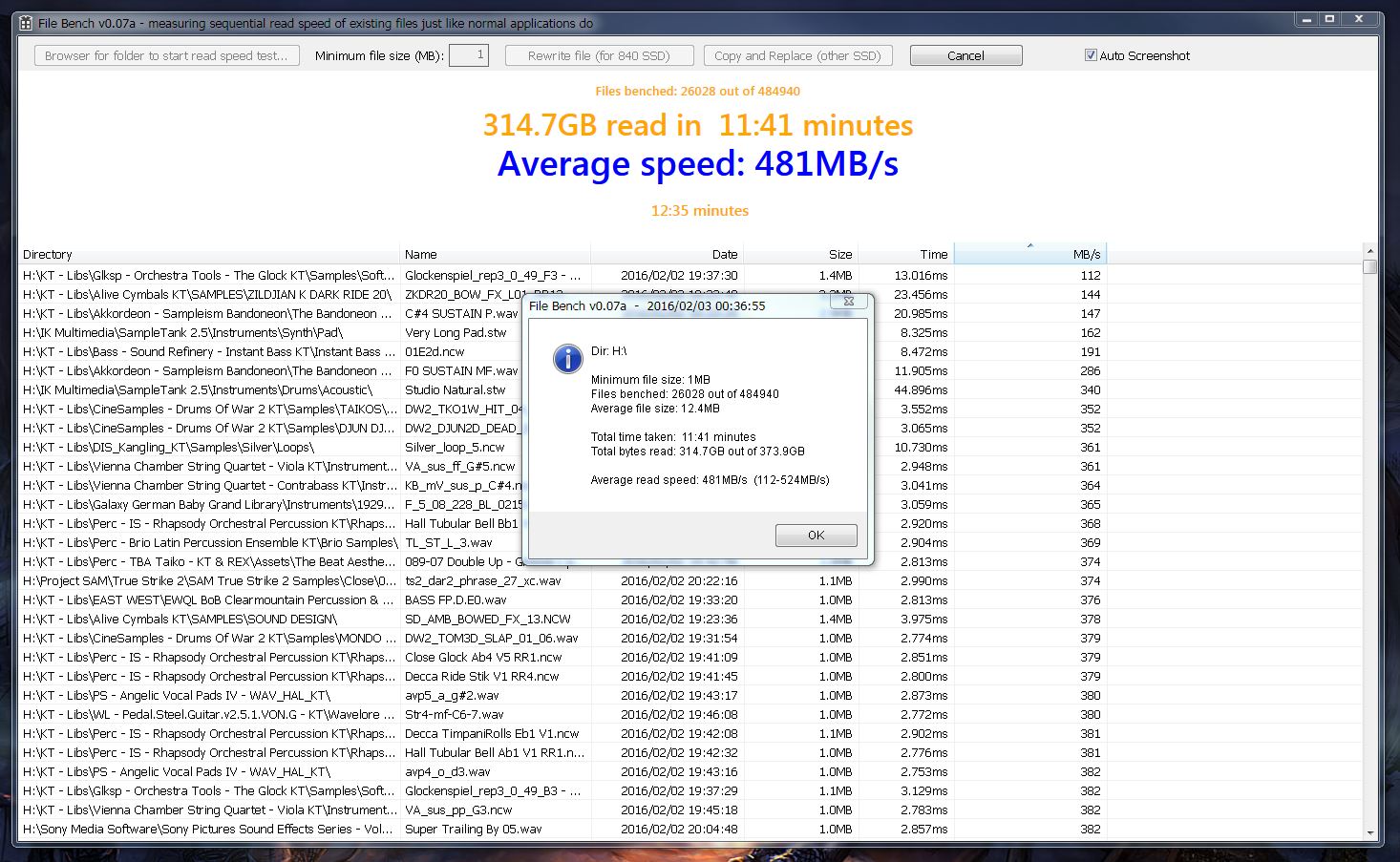Sort by the MB/s column header
The height and width of the screenshot is (862, 1400).
click(1029, 254)
